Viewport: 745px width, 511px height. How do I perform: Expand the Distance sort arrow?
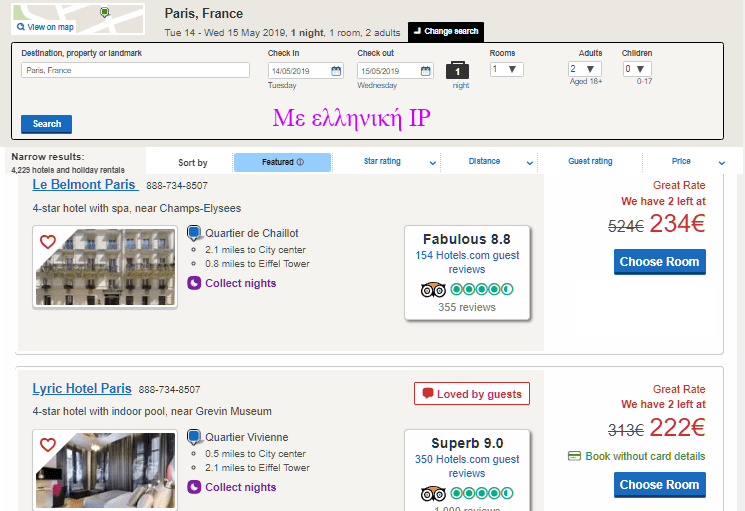coord(530,163)
